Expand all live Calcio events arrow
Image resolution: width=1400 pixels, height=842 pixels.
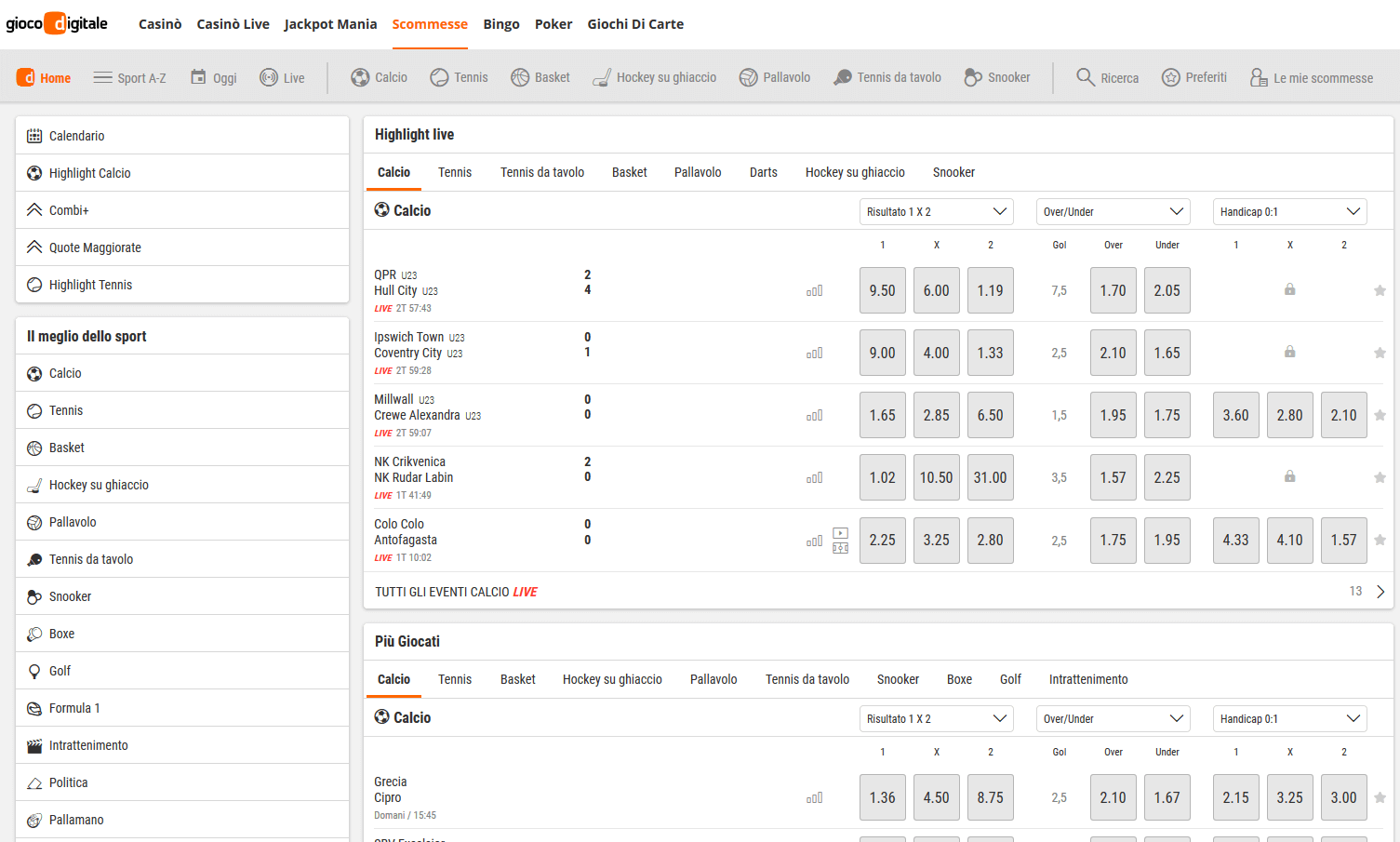(x=1380, y=592)
